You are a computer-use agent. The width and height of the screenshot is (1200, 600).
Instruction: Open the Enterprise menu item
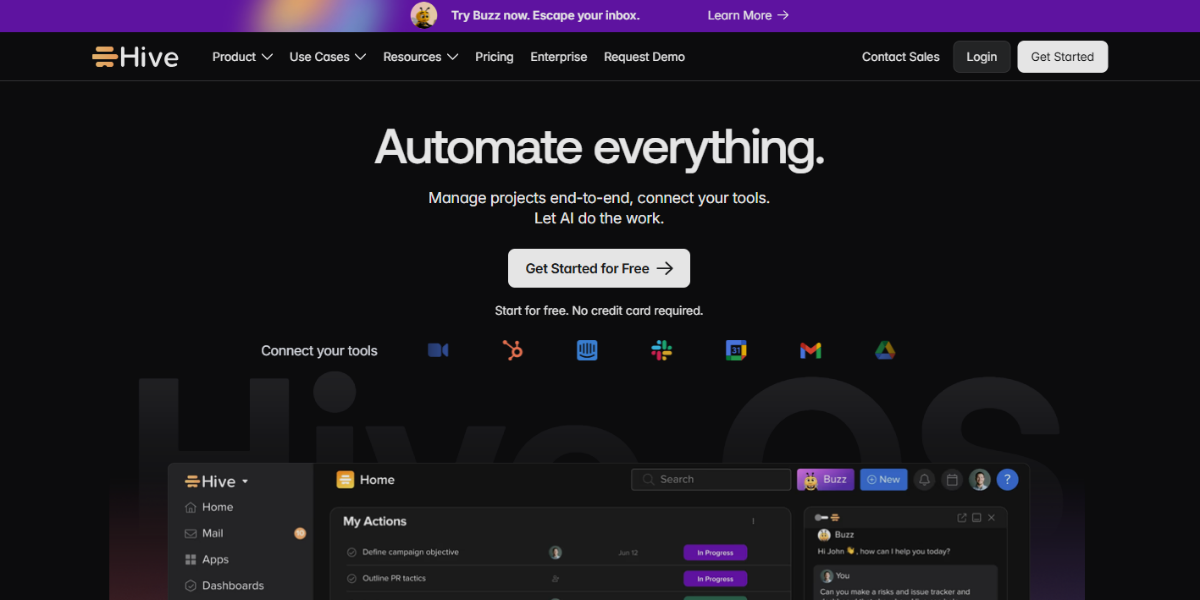(x=559, y=57)
